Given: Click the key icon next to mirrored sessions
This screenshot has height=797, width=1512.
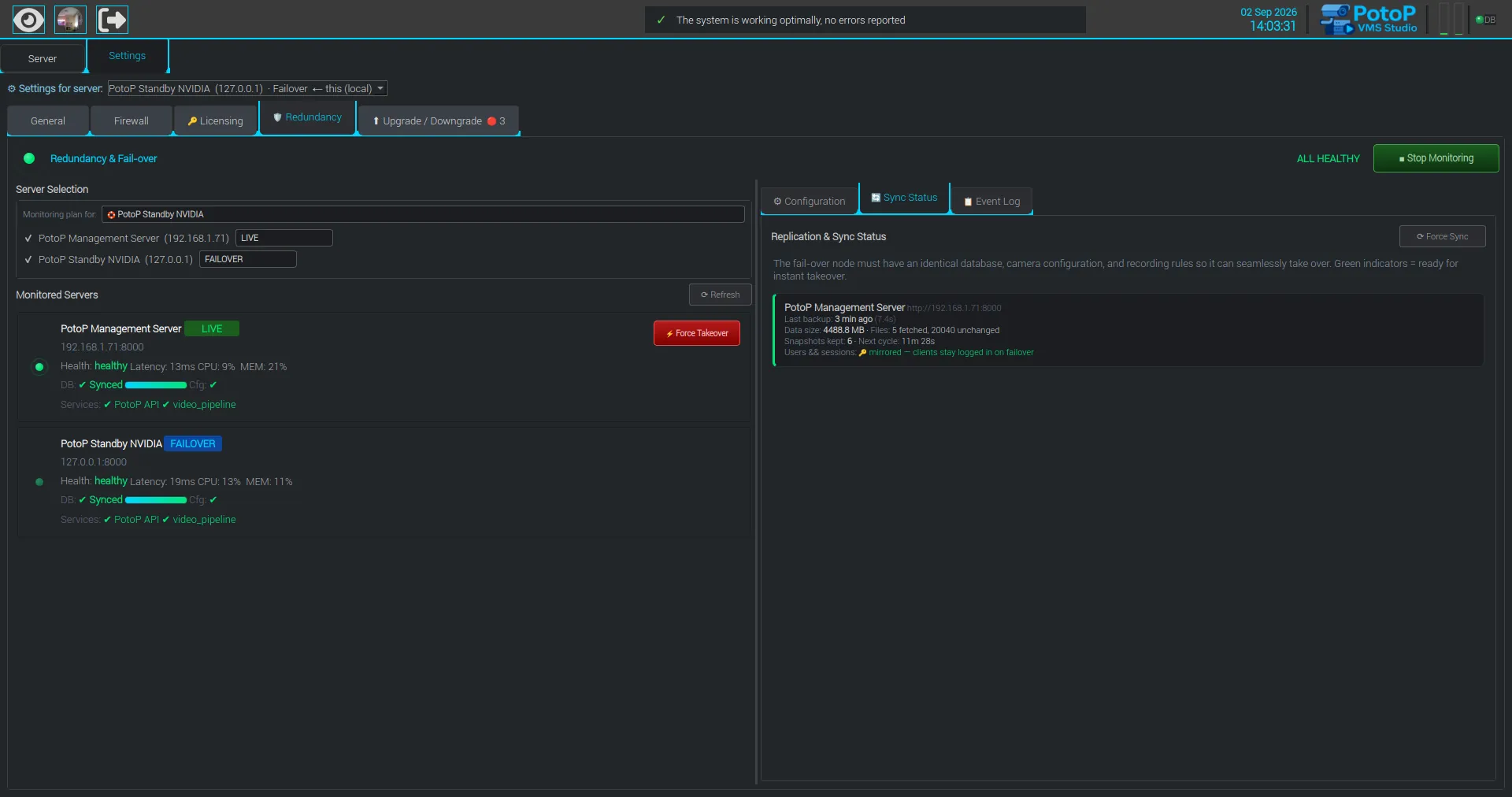Looking at the screenshot, I should 862,353.
